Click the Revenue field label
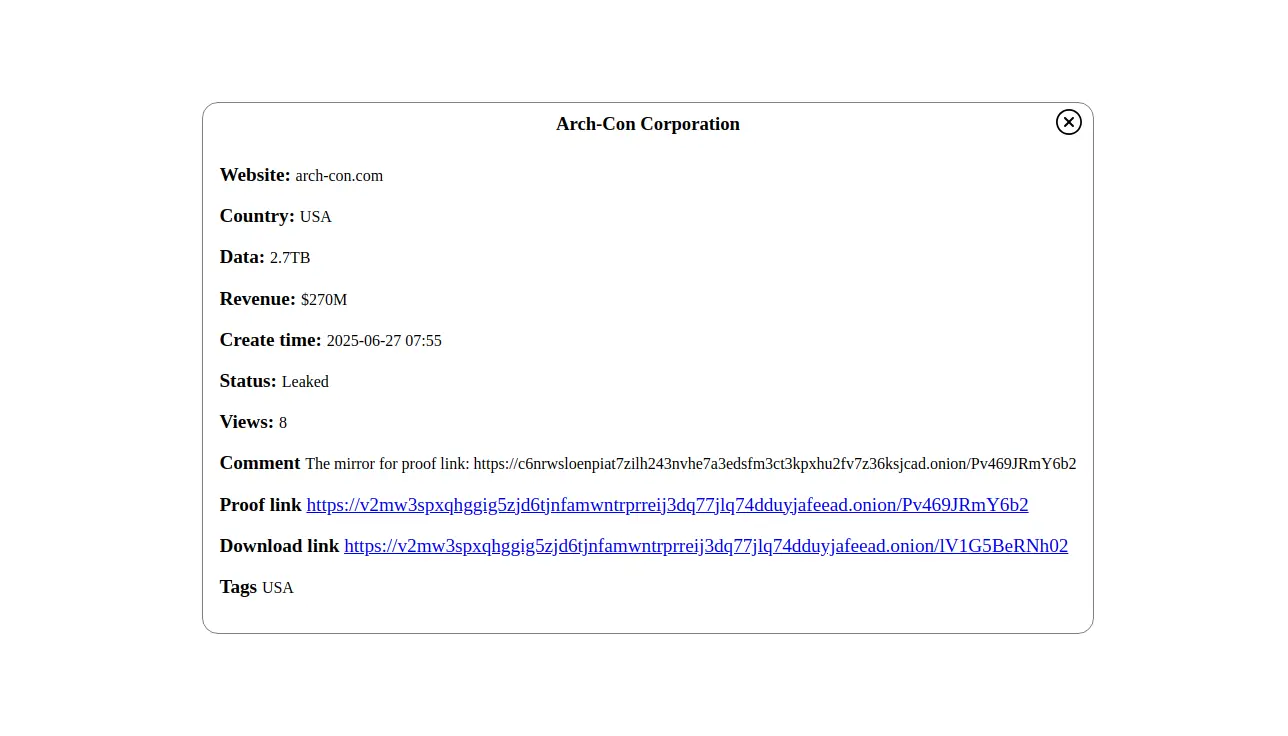Screen dimensions: 1288x736 [258, 299]
